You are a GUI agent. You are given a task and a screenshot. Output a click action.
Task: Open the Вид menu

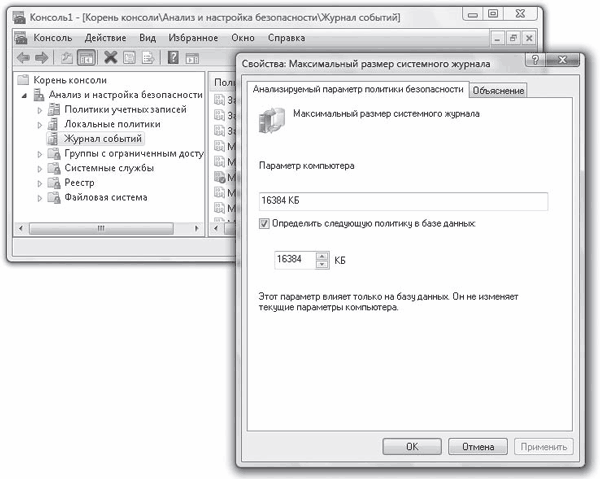(x=147, y=38)
